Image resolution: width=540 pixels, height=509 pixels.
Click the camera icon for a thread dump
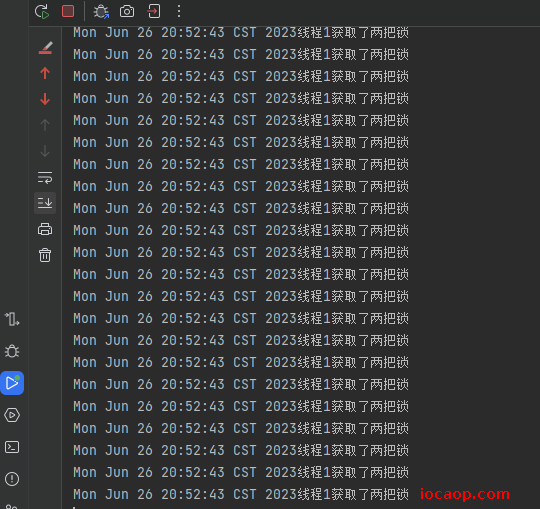click(x=127, y=11)
